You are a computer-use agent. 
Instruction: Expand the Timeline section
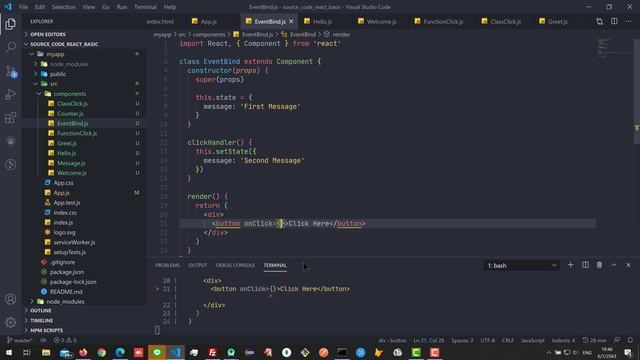click(x=42, y=320)
